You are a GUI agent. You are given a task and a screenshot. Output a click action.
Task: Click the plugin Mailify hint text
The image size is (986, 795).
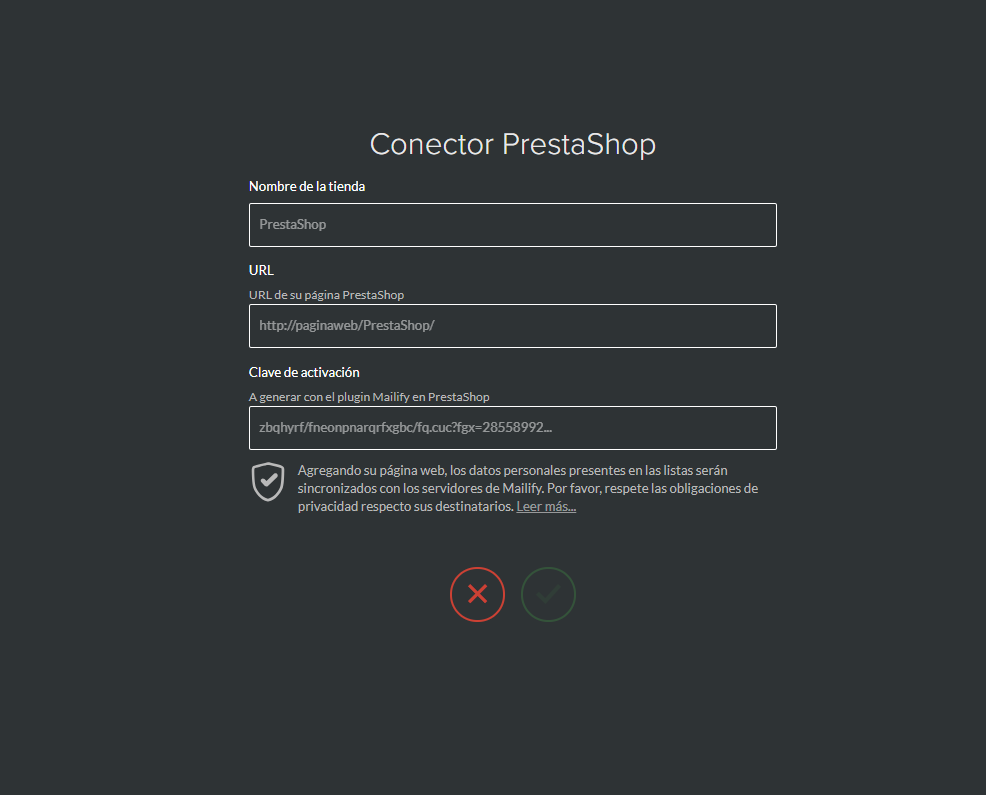pyautogui.click(x=369, y=397)
